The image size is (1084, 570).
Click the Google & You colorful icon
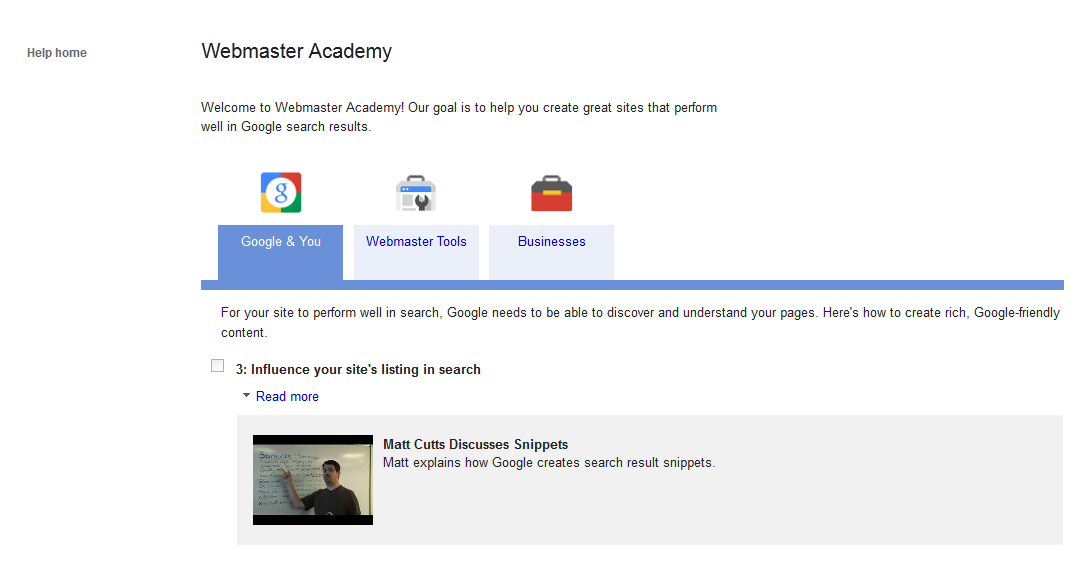click(281, 192)
